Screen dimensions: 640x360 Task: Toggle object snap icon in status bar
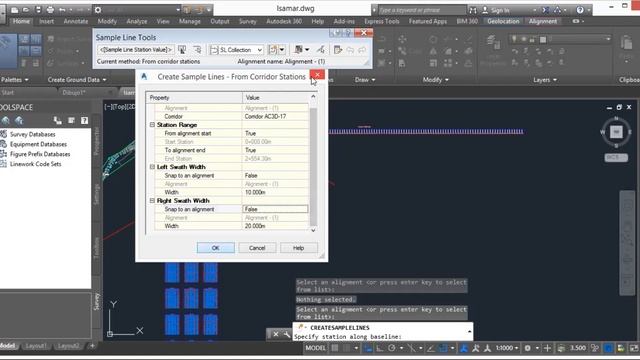(443, 348)
